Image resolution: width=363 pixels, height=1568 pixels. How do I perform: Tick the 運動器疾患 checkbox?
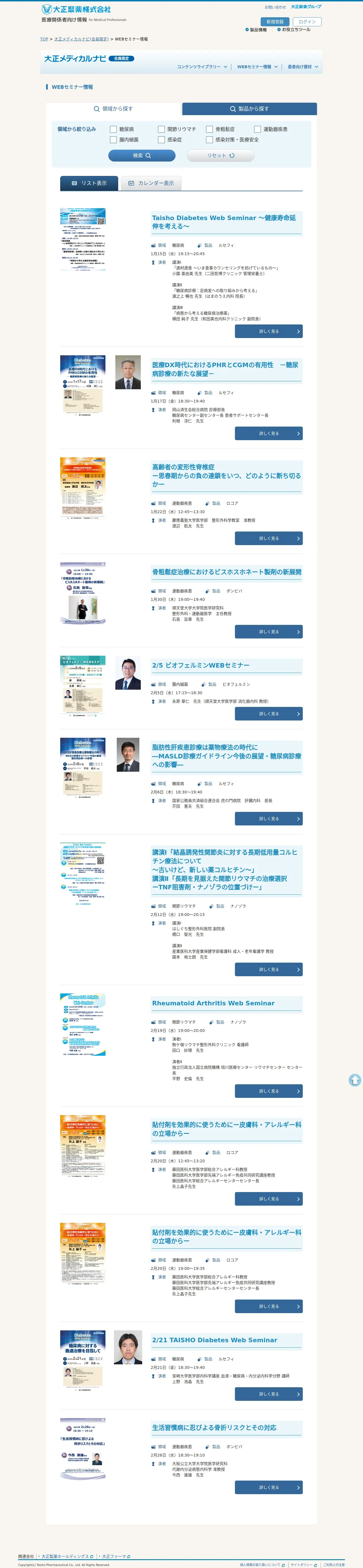click(257, 129)
